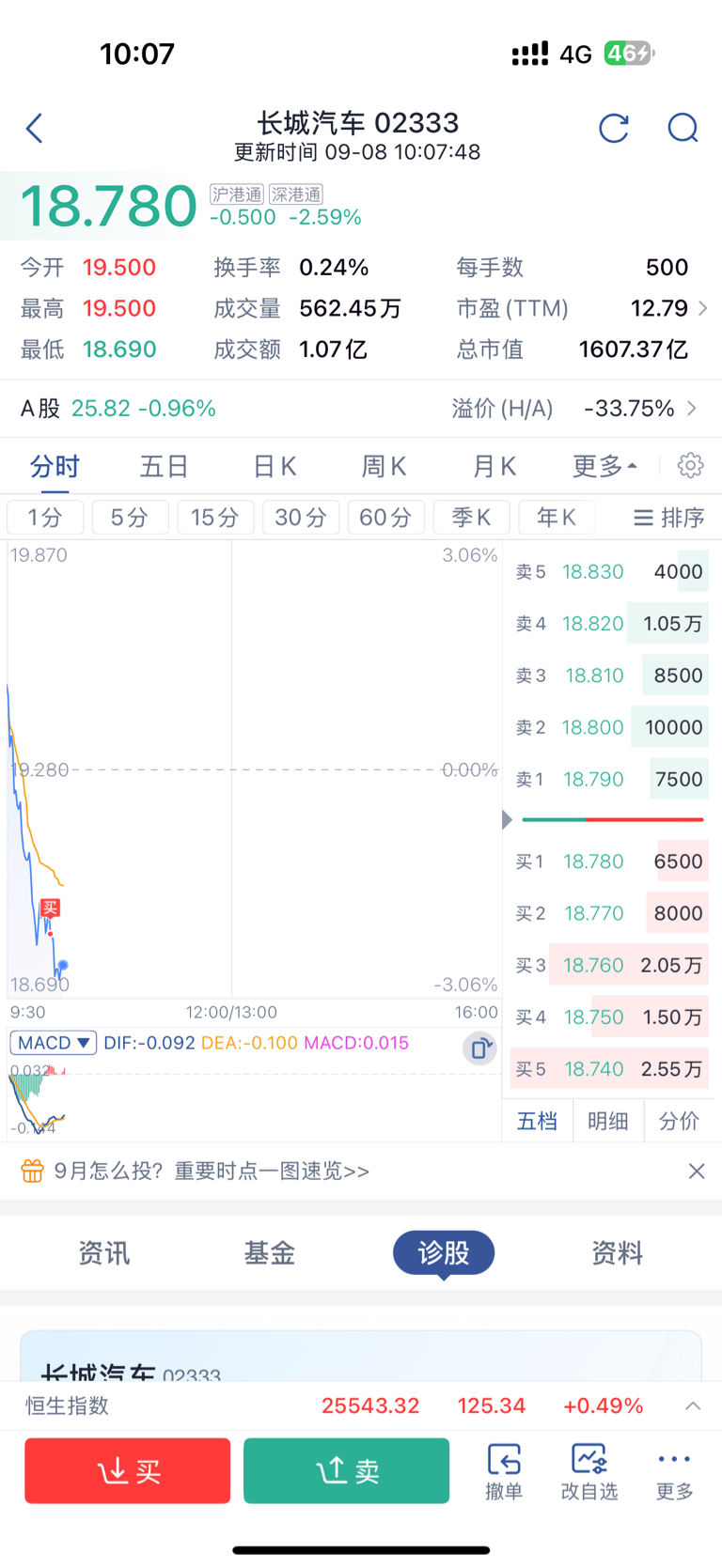Tap the 长城汽车 diagnosis card
The height and width of the screenshot is (1568, 722).
click(x=361, y=1357)
